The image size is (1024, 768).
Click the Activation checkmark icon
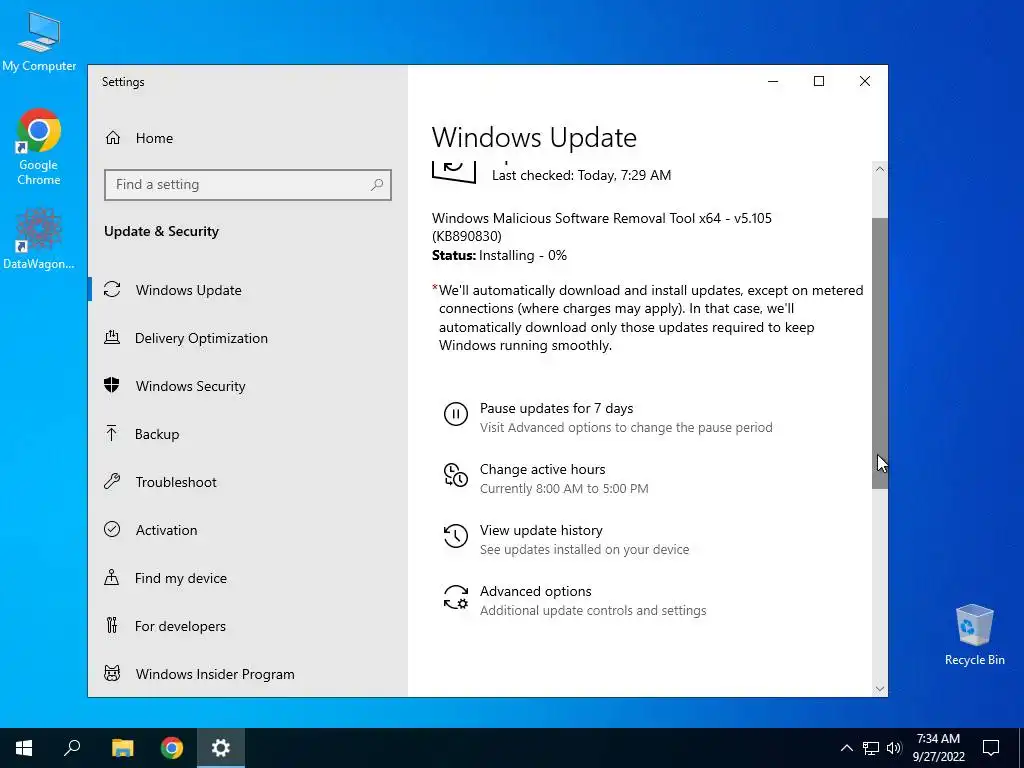112,529
